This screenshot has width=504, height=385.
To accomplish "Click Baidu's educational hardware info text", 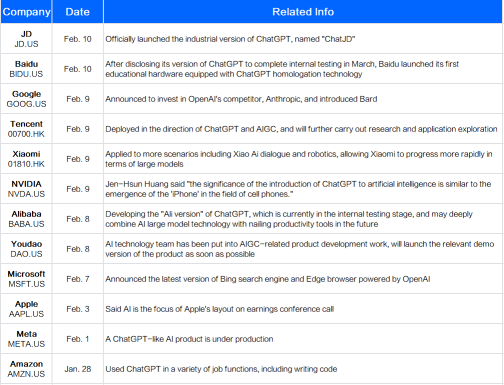I will tap(282, 69).
